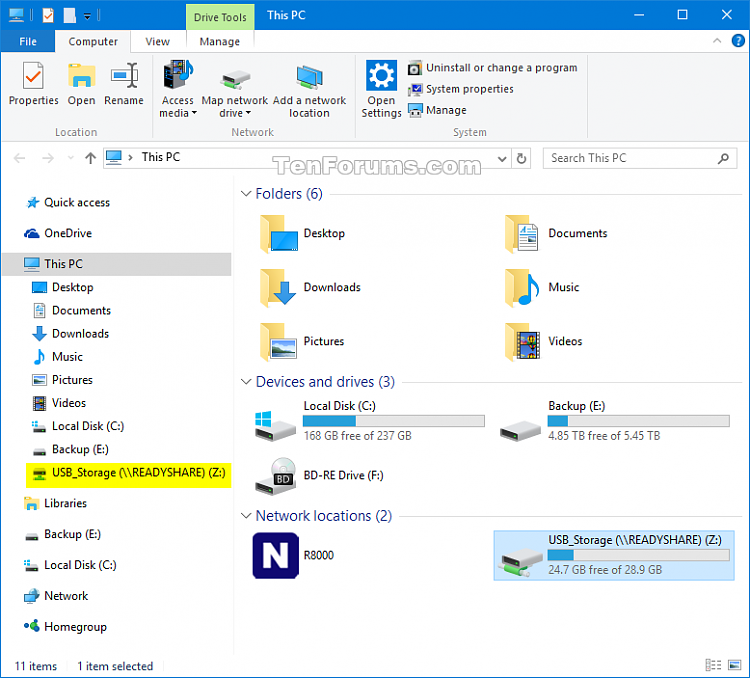Open the File menu tab
Viewport: 750px width, 678px height.
point(28,42)
